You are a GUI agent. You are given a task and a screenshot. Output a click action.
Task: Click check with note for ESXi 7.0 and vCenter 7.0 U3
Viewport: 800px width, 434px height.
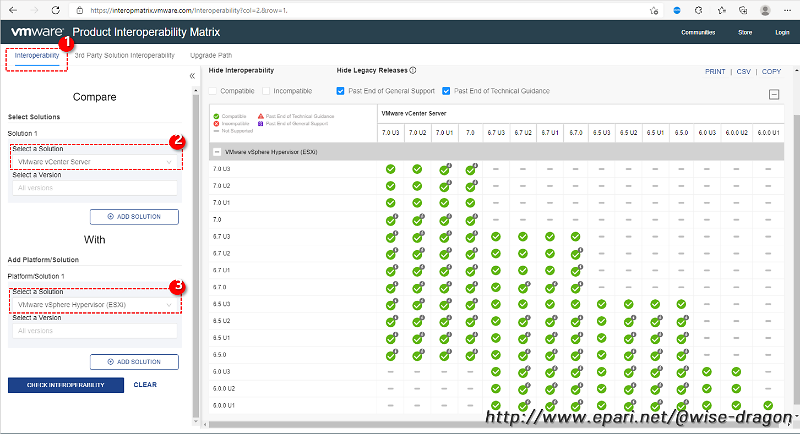[x=392, y=220]
